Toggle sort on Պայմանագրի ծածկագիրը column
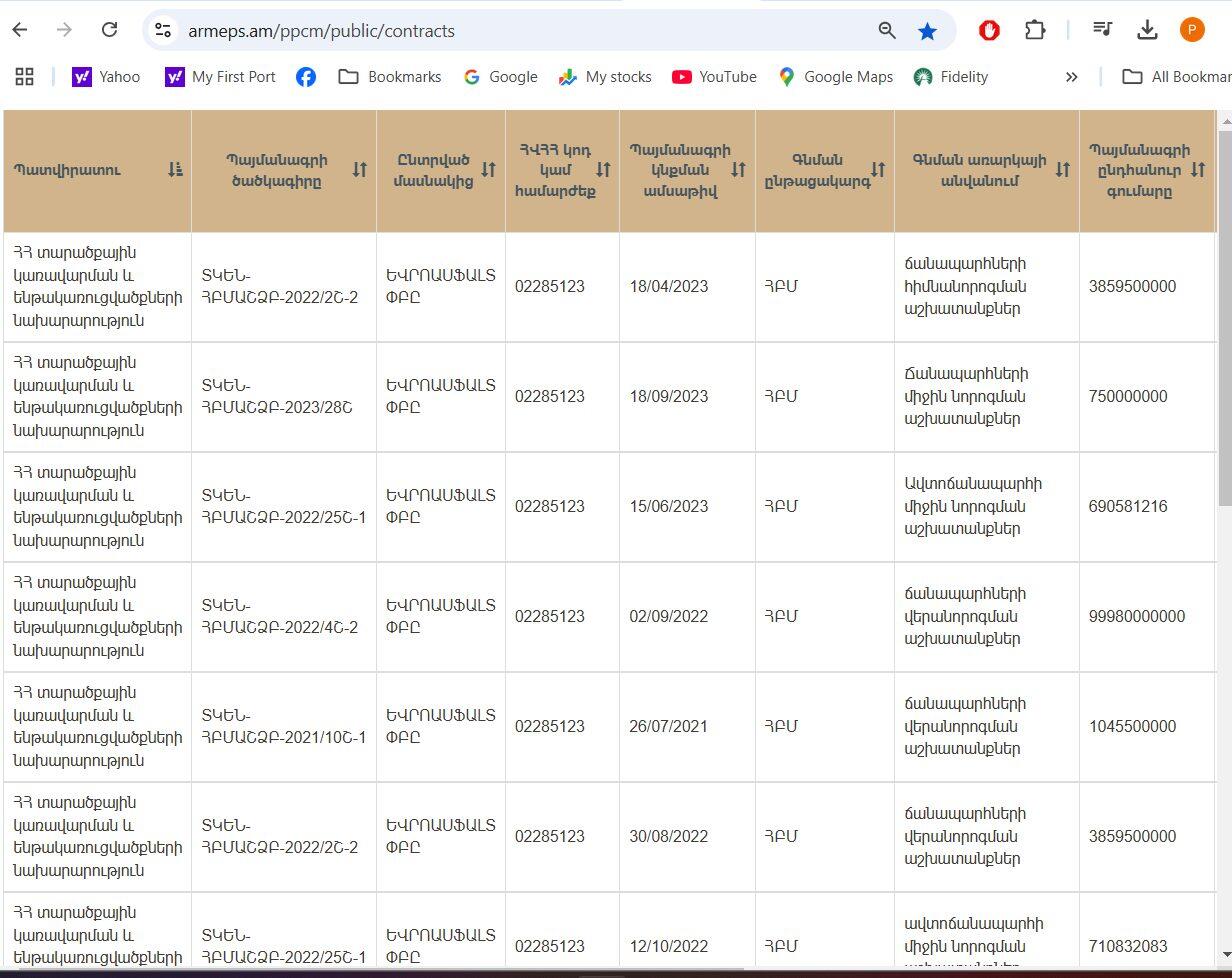Screen dimensions: 1232x978 [x=360, y=170]
